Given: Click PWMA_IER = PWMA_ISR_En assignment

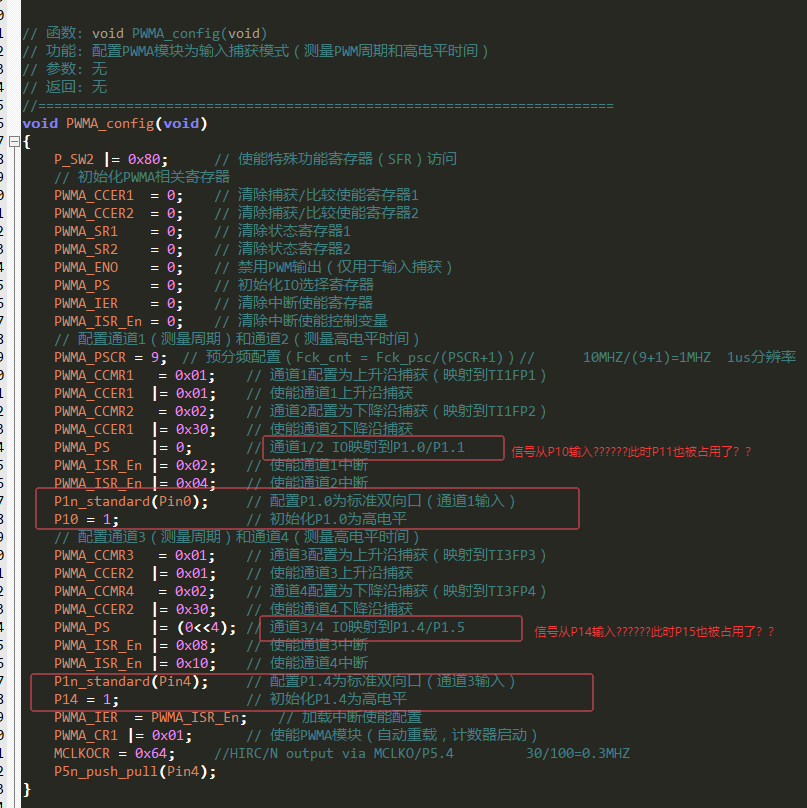Looking at the screenshot, I should (x=150, y=717).
